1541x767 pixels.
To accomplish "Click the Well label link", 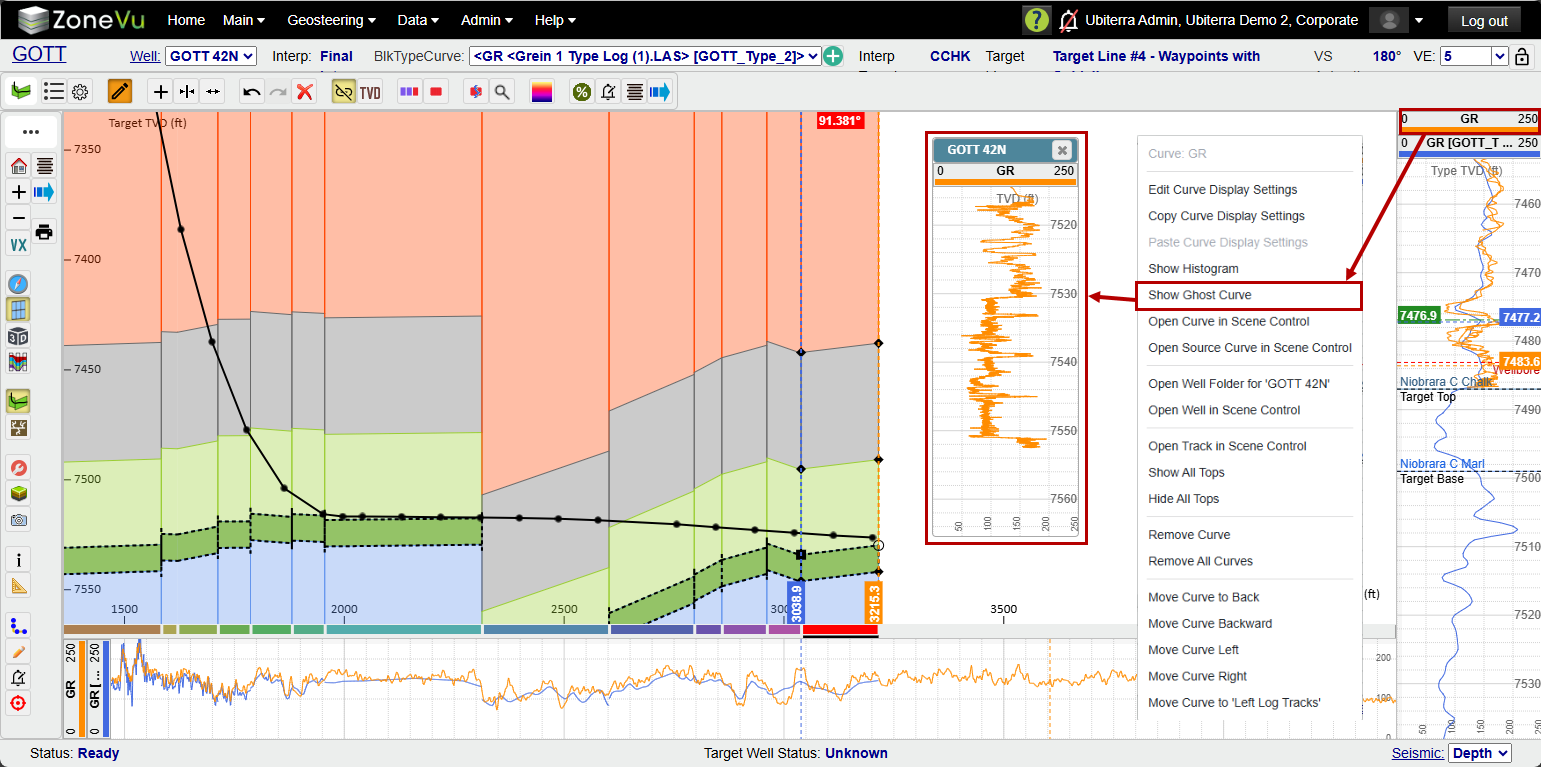I will pyautogui.click(x=145, y=57).
